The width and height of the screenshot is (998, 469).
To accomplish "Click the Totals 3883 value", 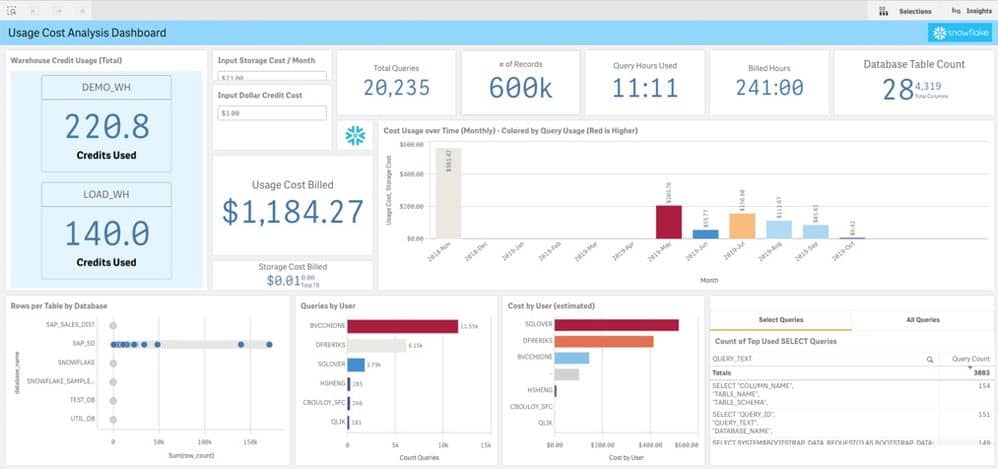I will coord(981,373).
